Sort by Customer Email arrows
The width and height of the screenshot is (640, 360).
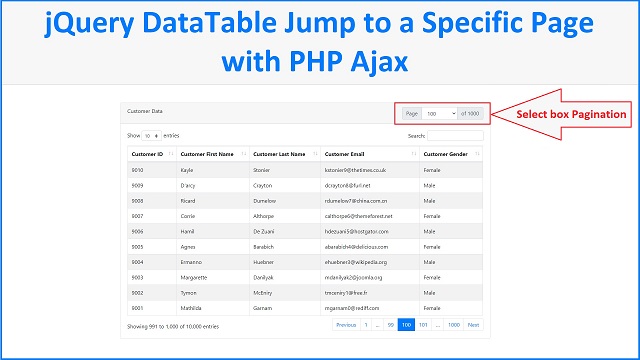pyautogui.click(x=414, y=154)
